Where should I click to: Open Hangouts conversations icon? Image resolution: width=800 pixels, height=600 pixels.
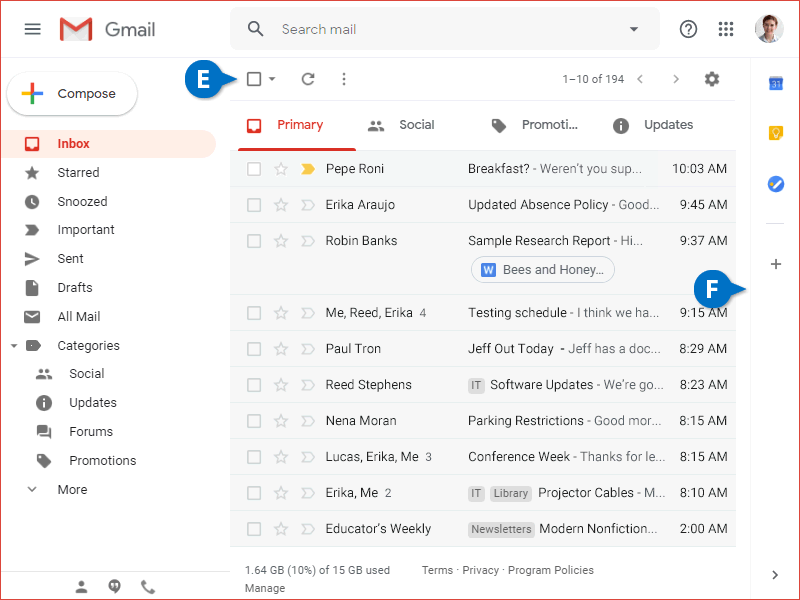click(x=114, y=587)
